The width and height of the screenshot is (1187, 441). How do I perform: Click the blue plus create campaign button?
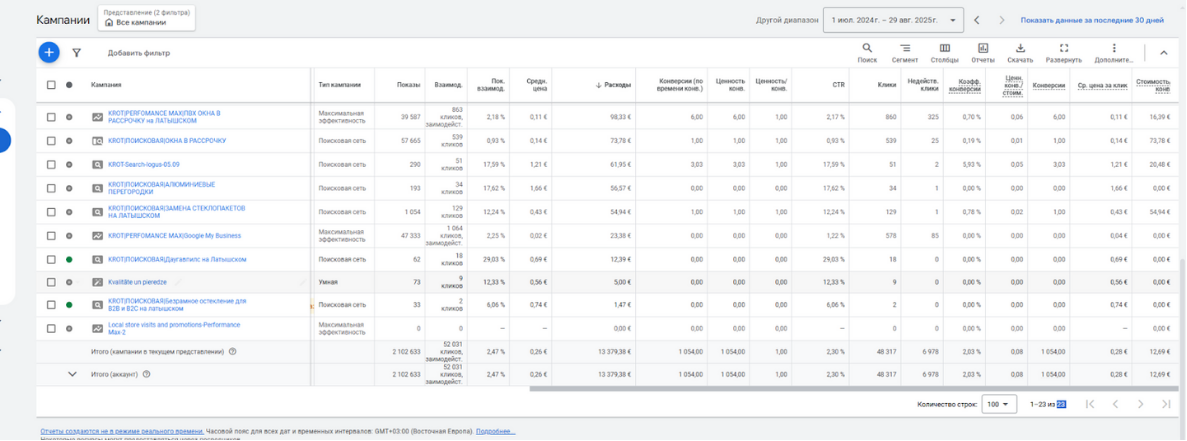48,52
